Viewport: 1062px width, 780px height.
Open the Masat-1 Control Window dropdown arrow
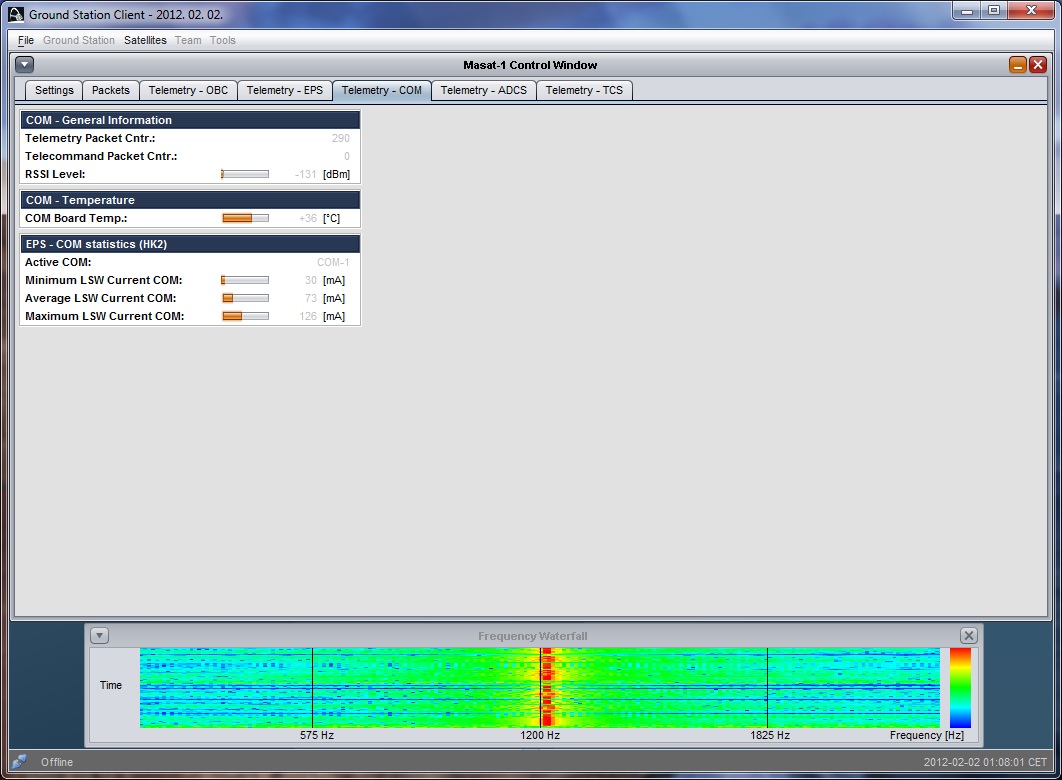[x=24, y=65]
